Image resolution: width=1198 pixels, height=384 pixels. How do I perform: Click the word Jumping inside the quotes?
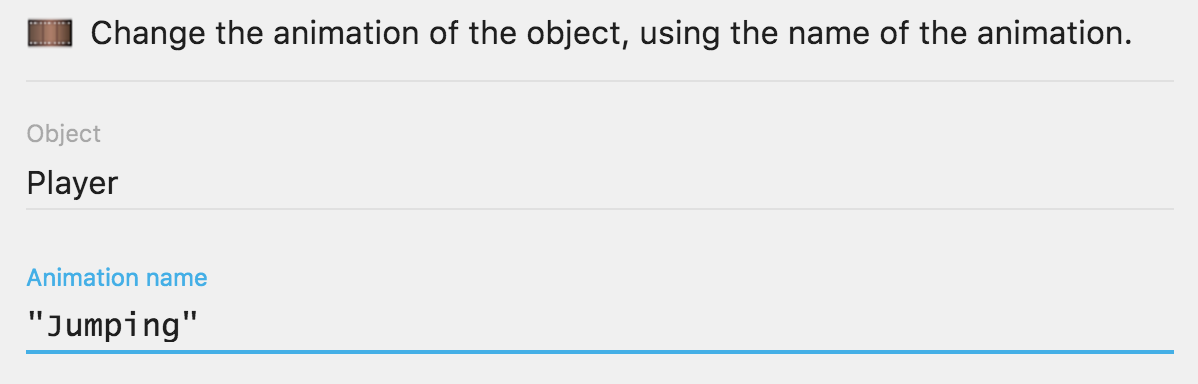click(x=113, y=328)
